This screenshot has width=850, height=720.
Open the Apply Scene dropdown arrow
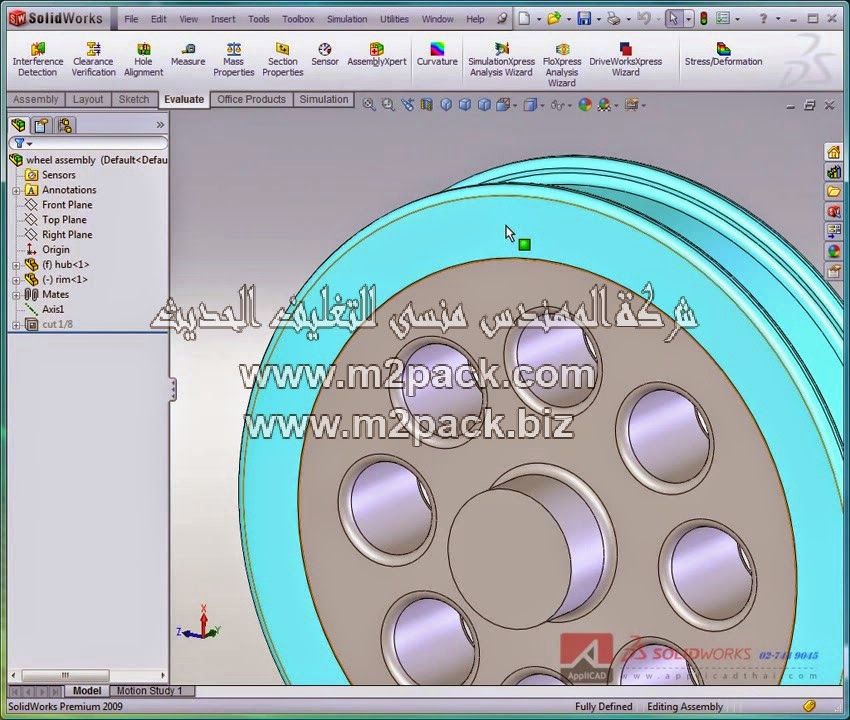tap(616, 105)
